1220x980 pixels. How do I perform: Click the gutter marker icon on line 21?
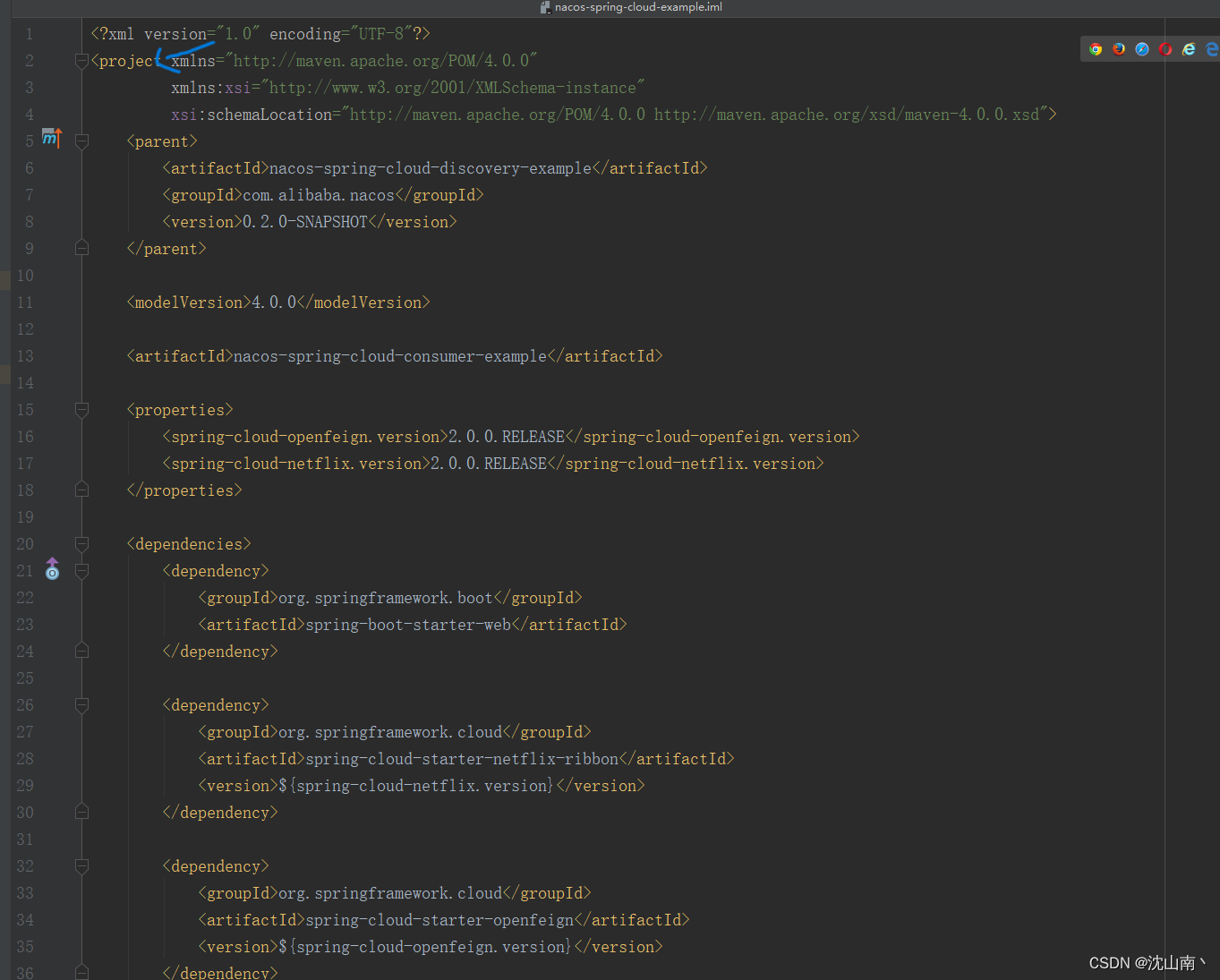[x=52, y=569]
